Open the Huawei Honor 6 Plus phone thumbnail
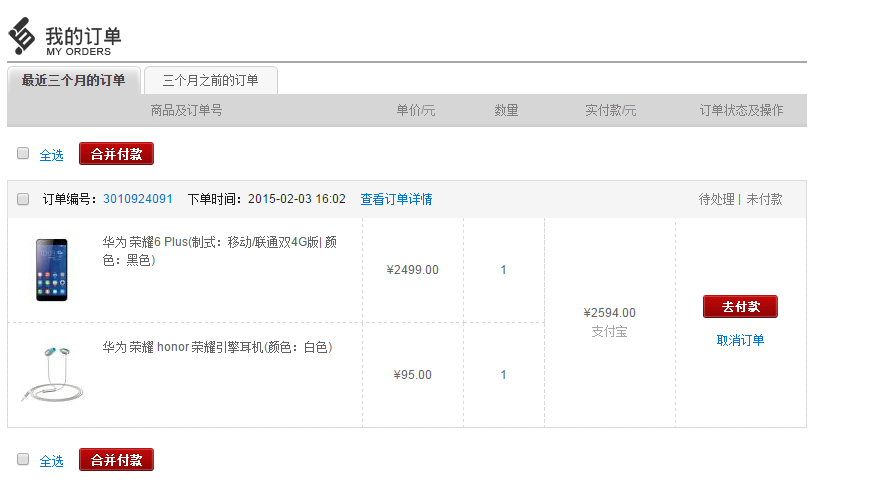The image size is (876, 497). [x=52, y=269]
